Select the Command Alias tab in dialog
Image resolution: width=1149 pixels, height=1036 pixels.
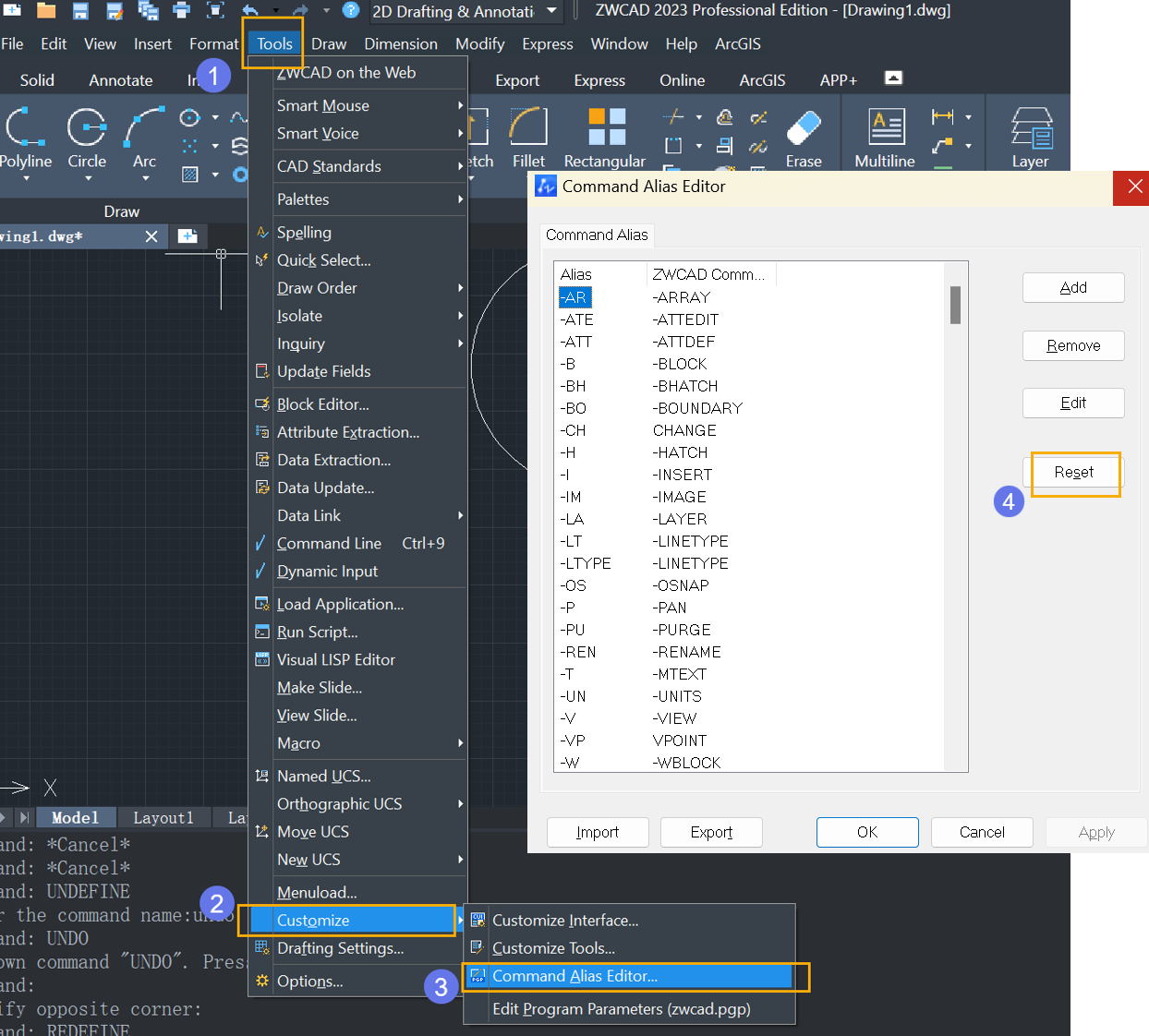click(597, 235)
